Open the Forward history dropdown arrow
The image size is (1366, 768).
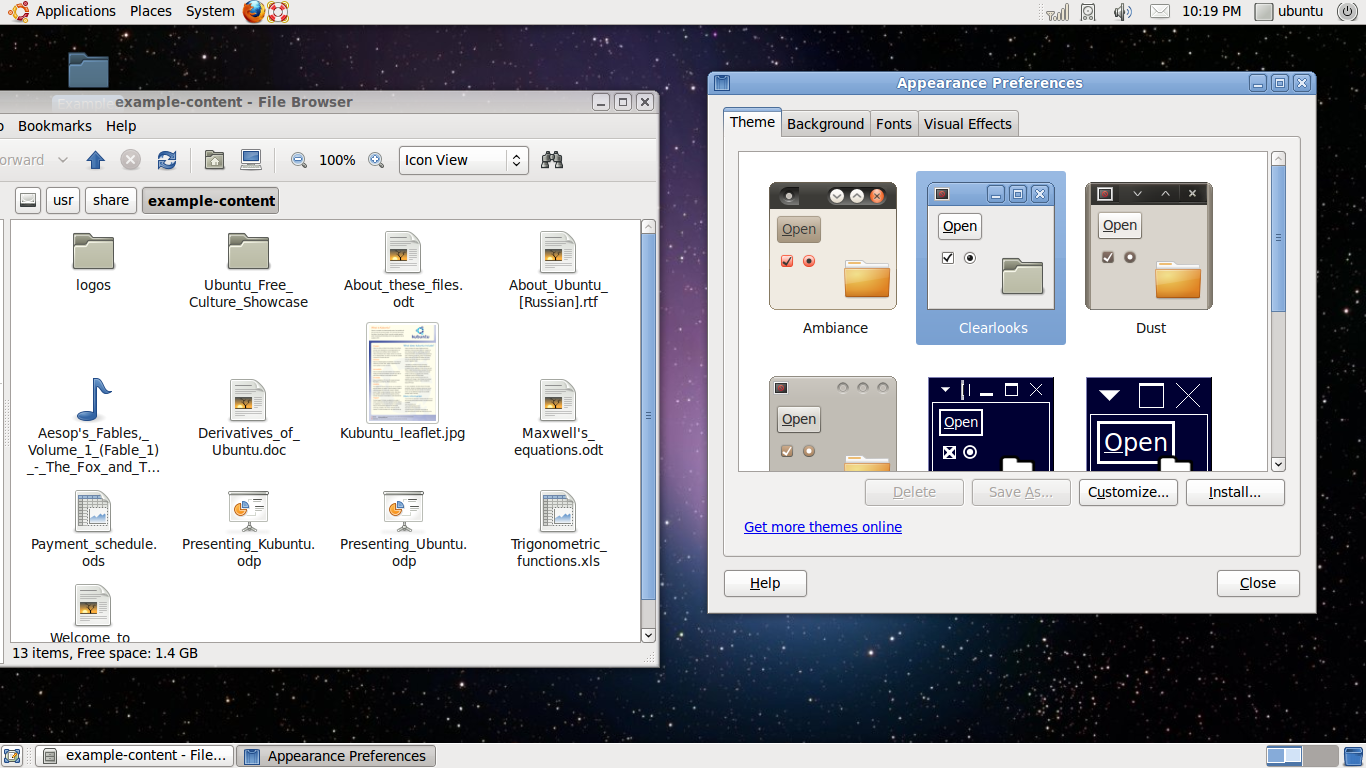(x=62, y=160)
